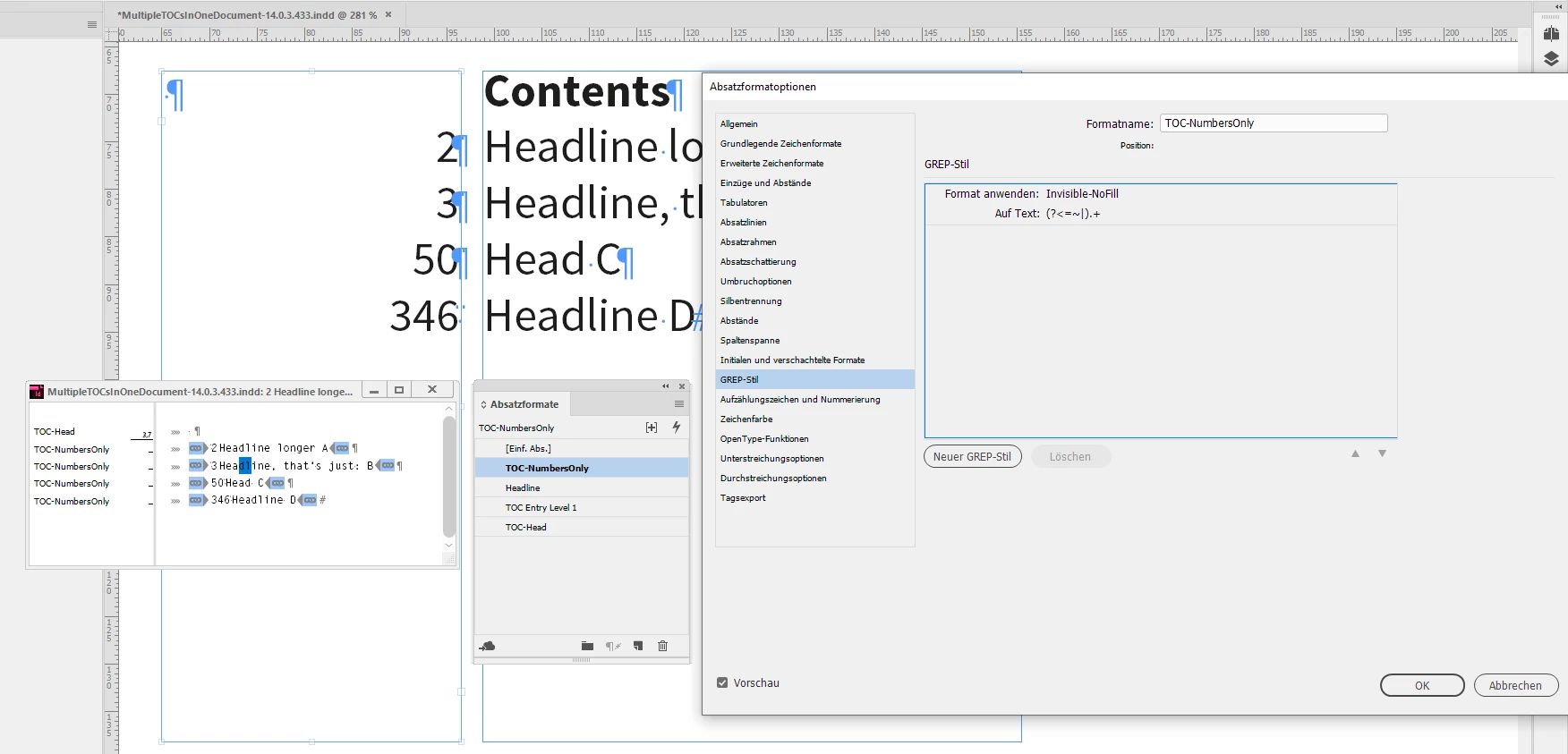This screenshot has height=754, width=1568.
Task: Collapse the Absatzformate panel with double arrows
Action: 666,386
